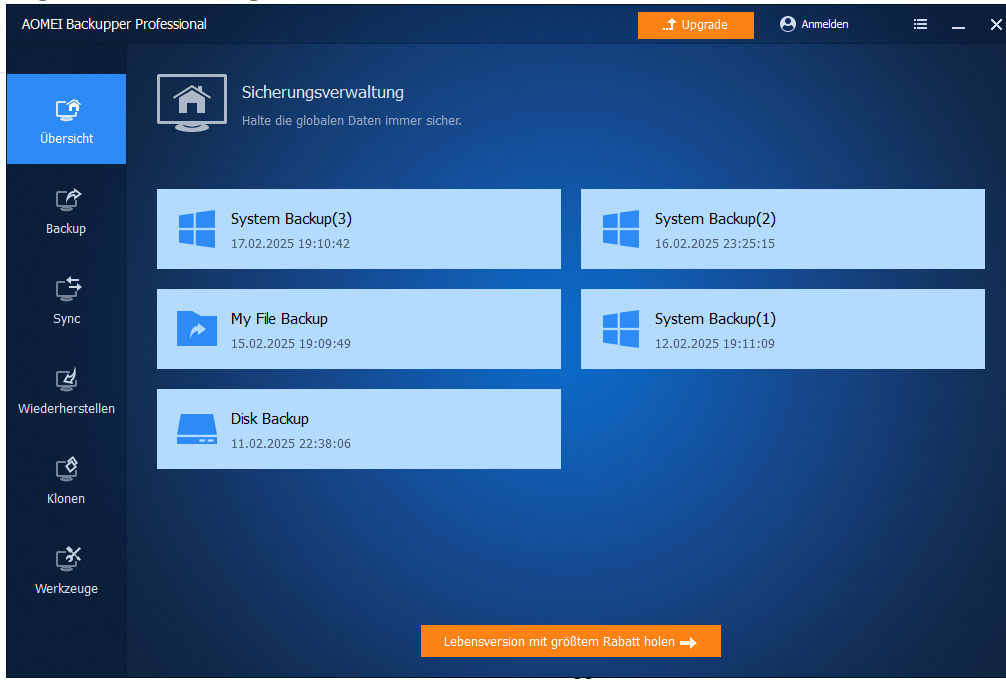Click the Sicherungsverwaltung heading
Image resolution: width=1006 pixels, height=693 pixels.
323,92
